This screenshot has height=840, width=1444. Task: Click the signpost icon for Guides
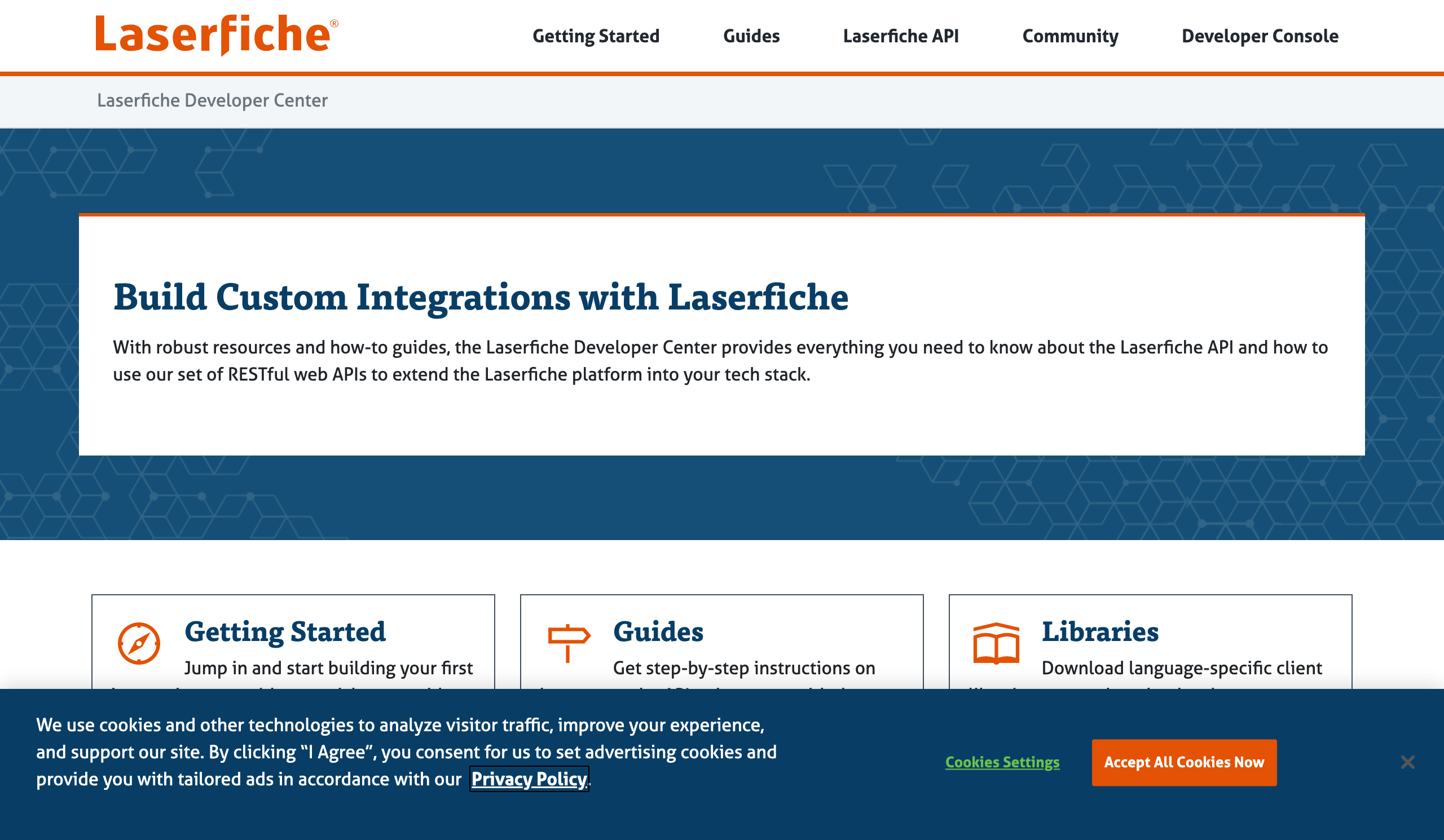(x=569, y=643)
